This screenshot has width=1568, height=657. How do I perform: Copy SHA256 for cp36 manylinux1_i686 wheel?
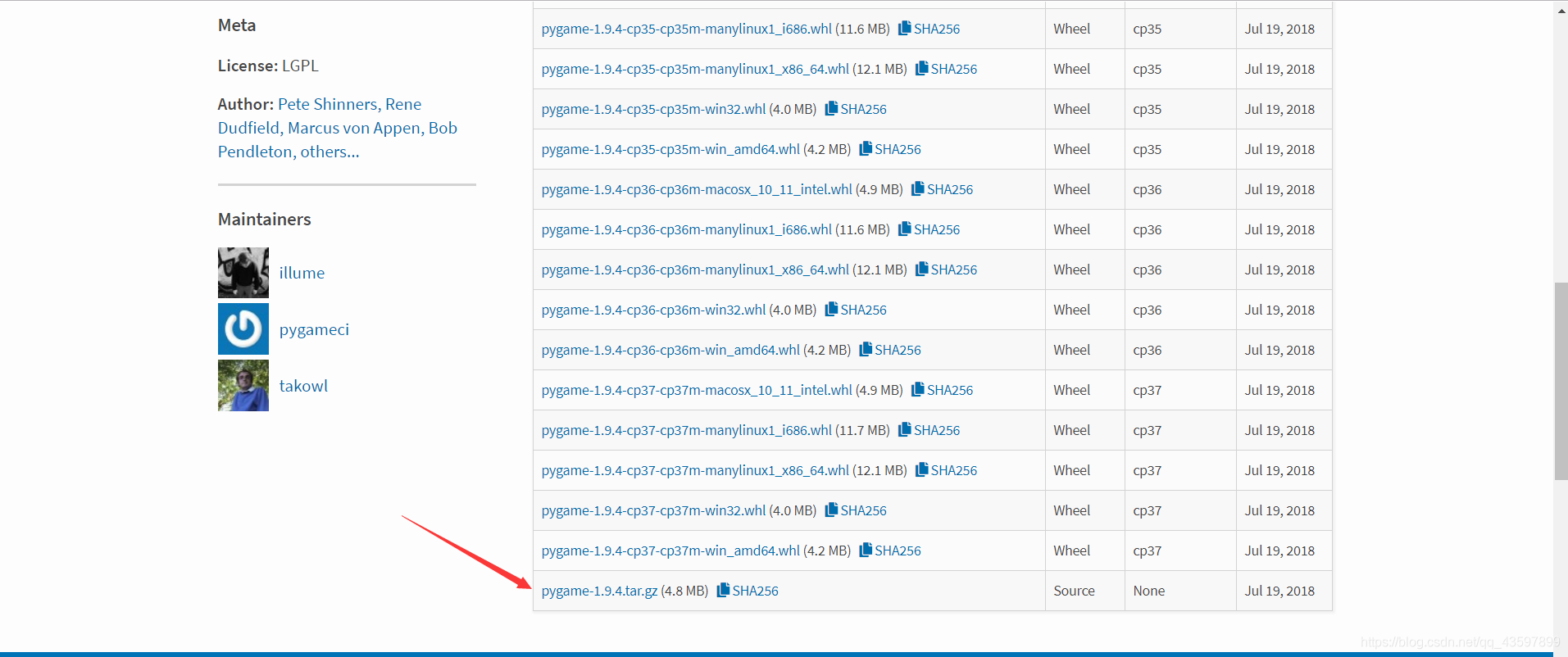pos(929,229)
